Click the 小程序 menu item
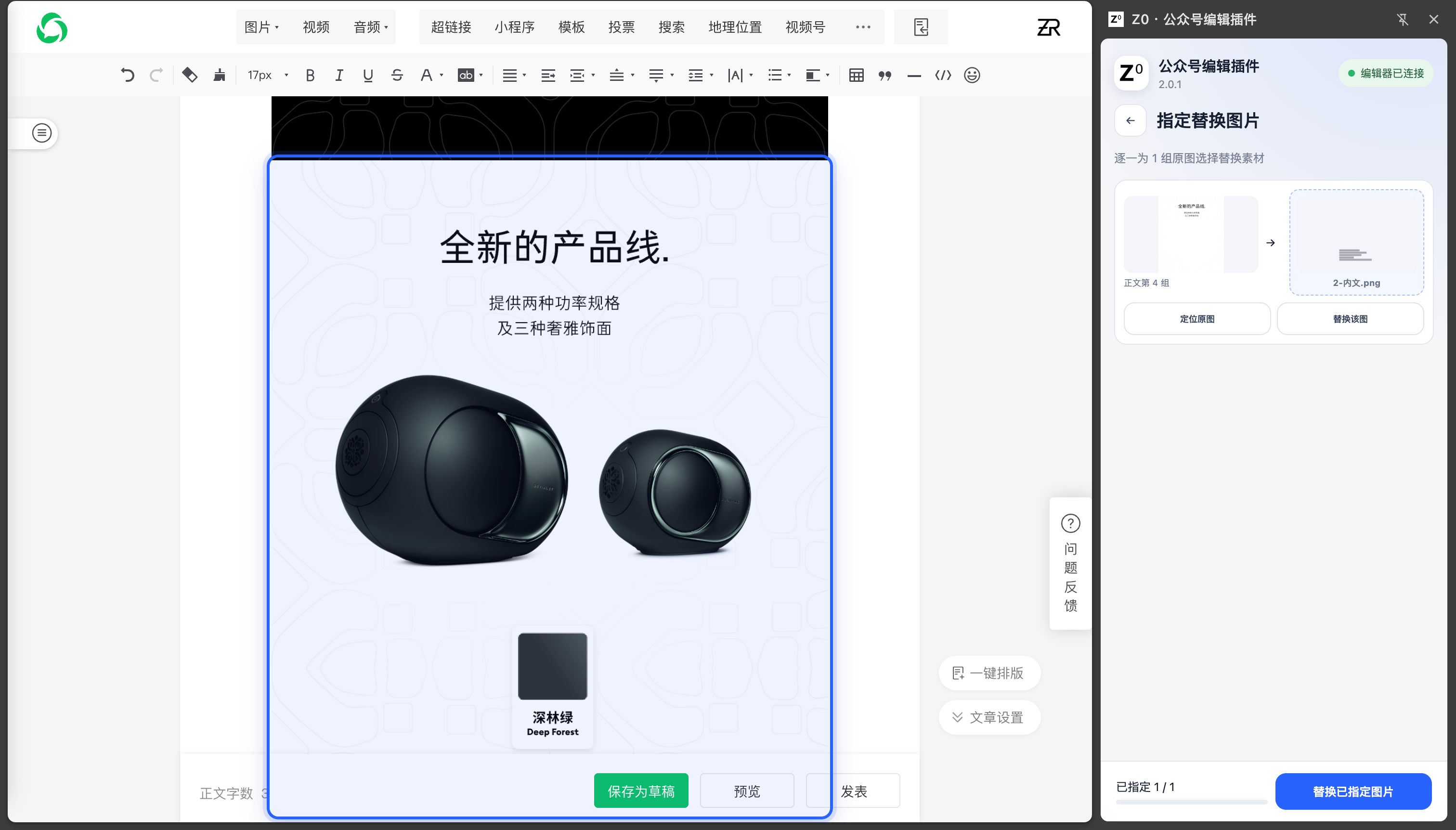1456x830 pixels. click(x=515, y=27)
